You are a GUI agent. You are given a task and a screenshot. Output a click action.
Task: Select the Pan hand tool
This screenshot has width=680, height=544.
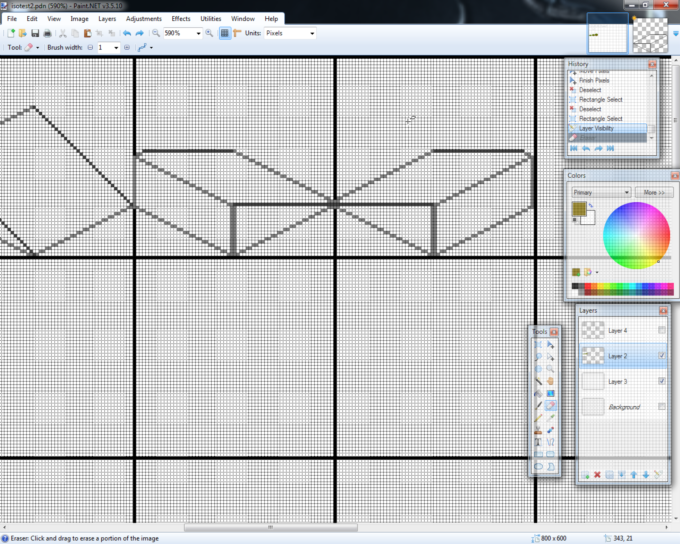tap(550, 381)
